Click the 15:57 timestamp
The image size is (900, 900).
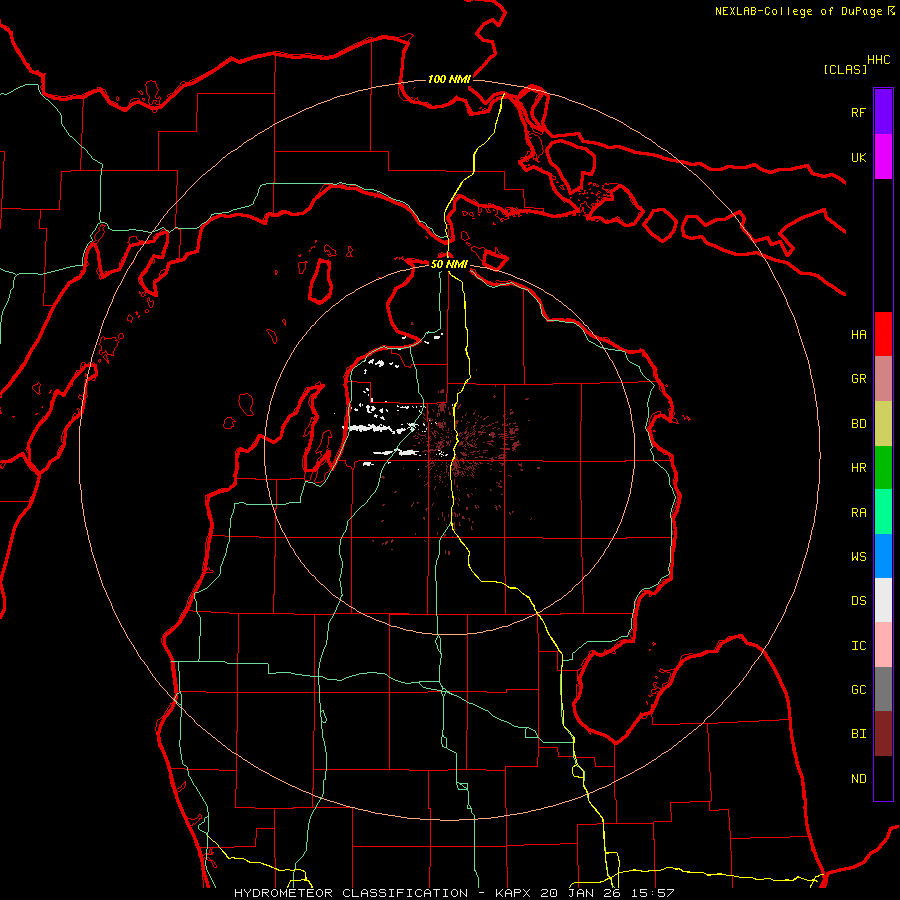pyautogui.click(x=651, y=893)
